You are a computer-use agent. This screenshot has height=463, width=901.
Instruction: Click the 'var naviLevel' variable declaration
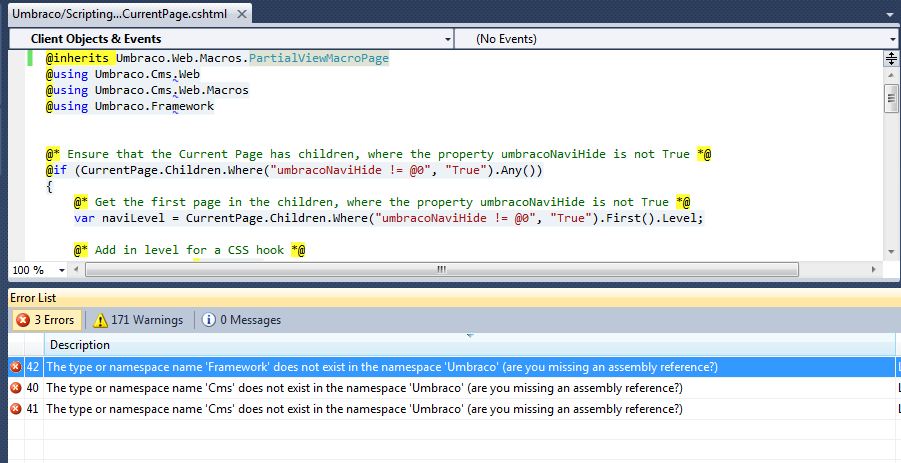tap(388, 218)
